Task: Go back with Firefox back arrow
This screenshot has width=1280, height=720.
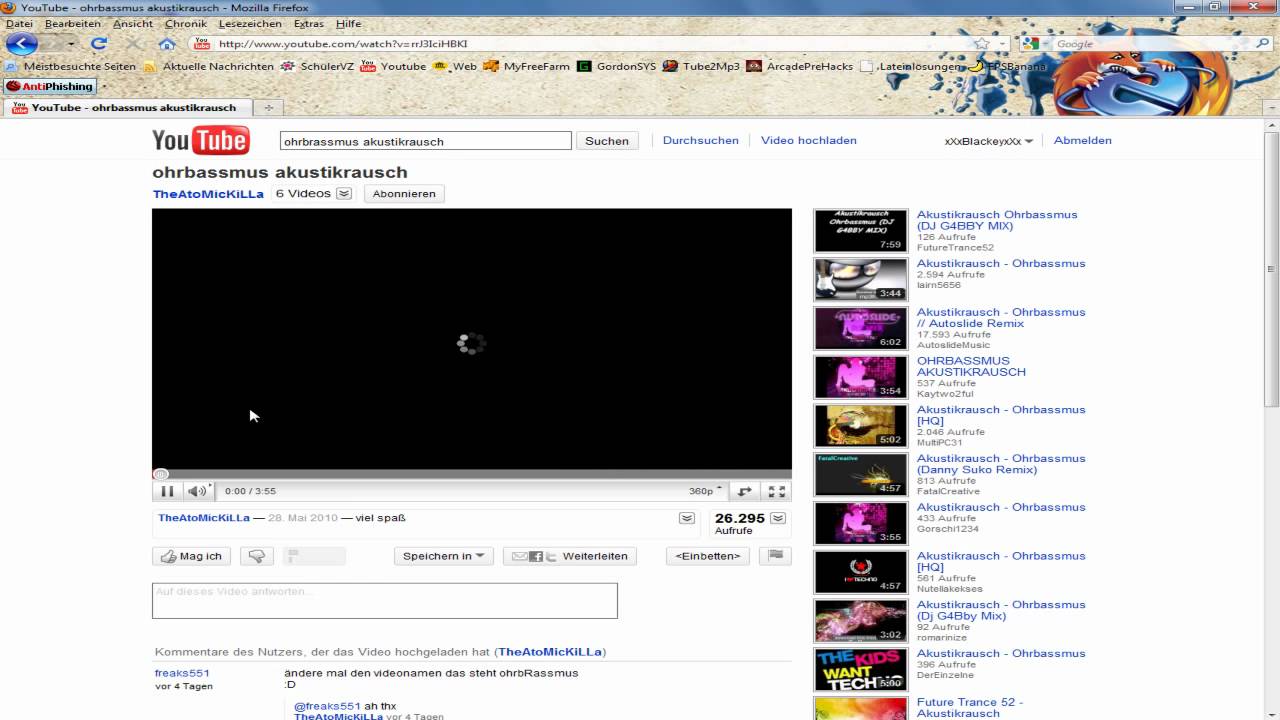Action: point(21,44)
